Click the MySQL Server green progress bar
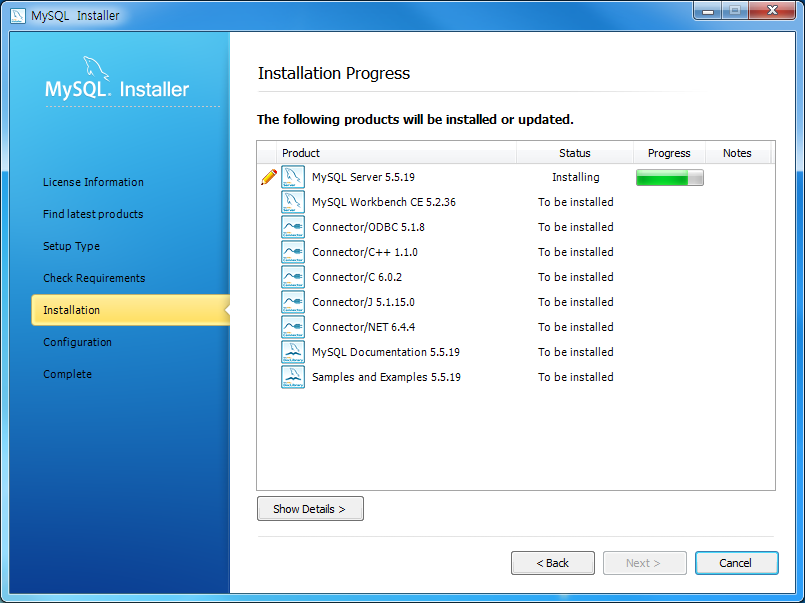The image size is (805, 603). click(x=669, y=178)
